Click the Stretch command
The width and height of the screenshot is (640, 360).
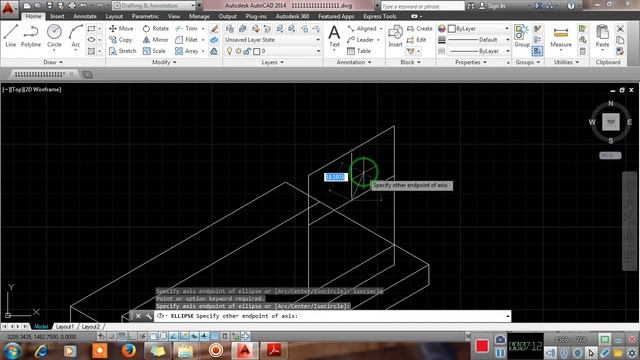[122, 51]
